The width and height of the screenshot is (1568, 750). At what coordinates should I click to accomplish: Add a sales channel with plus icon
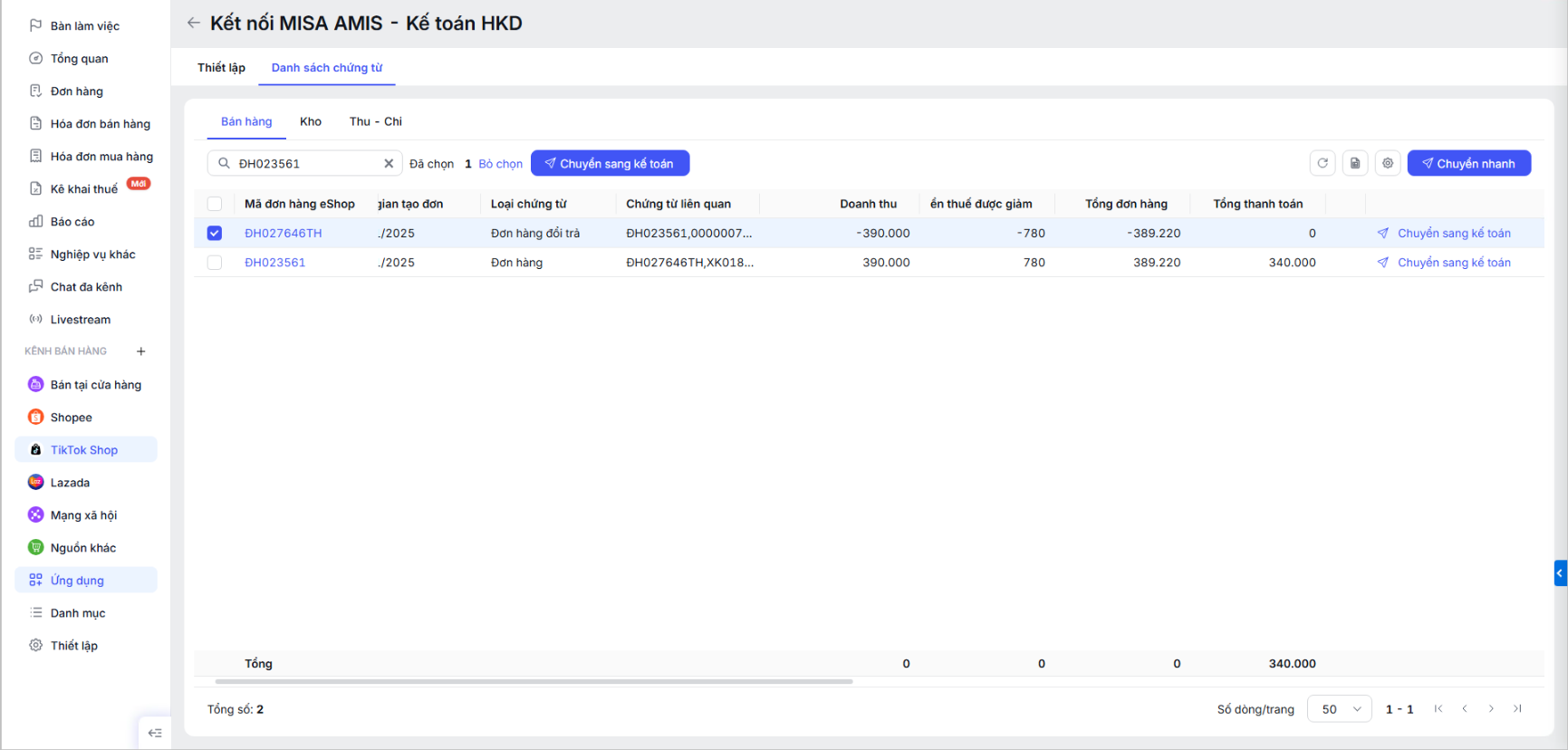(x=140, y=351)
